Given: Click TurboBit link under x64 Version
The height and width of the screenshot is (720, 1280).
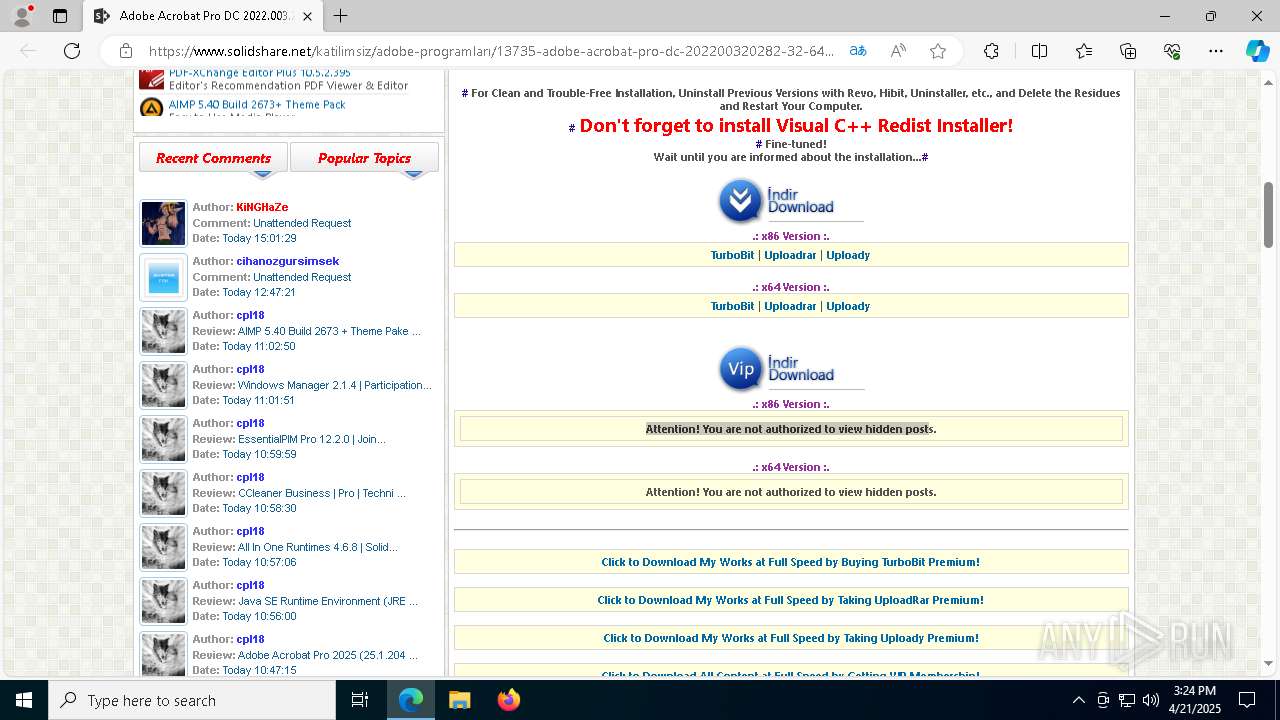Looking at the screenshot, I should point(732,306).
